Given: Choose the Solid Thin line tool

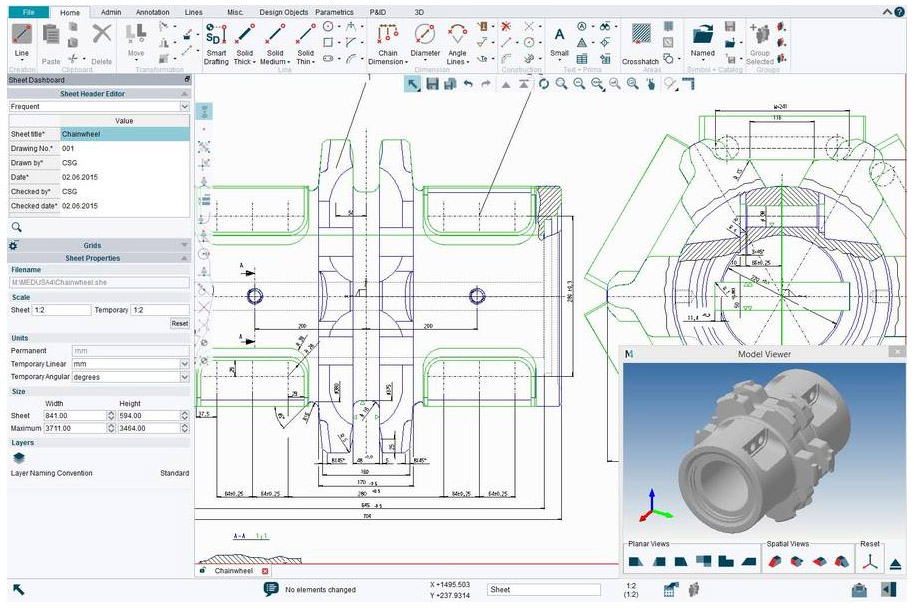Looking at the screenshot, I should coord(305,43).
